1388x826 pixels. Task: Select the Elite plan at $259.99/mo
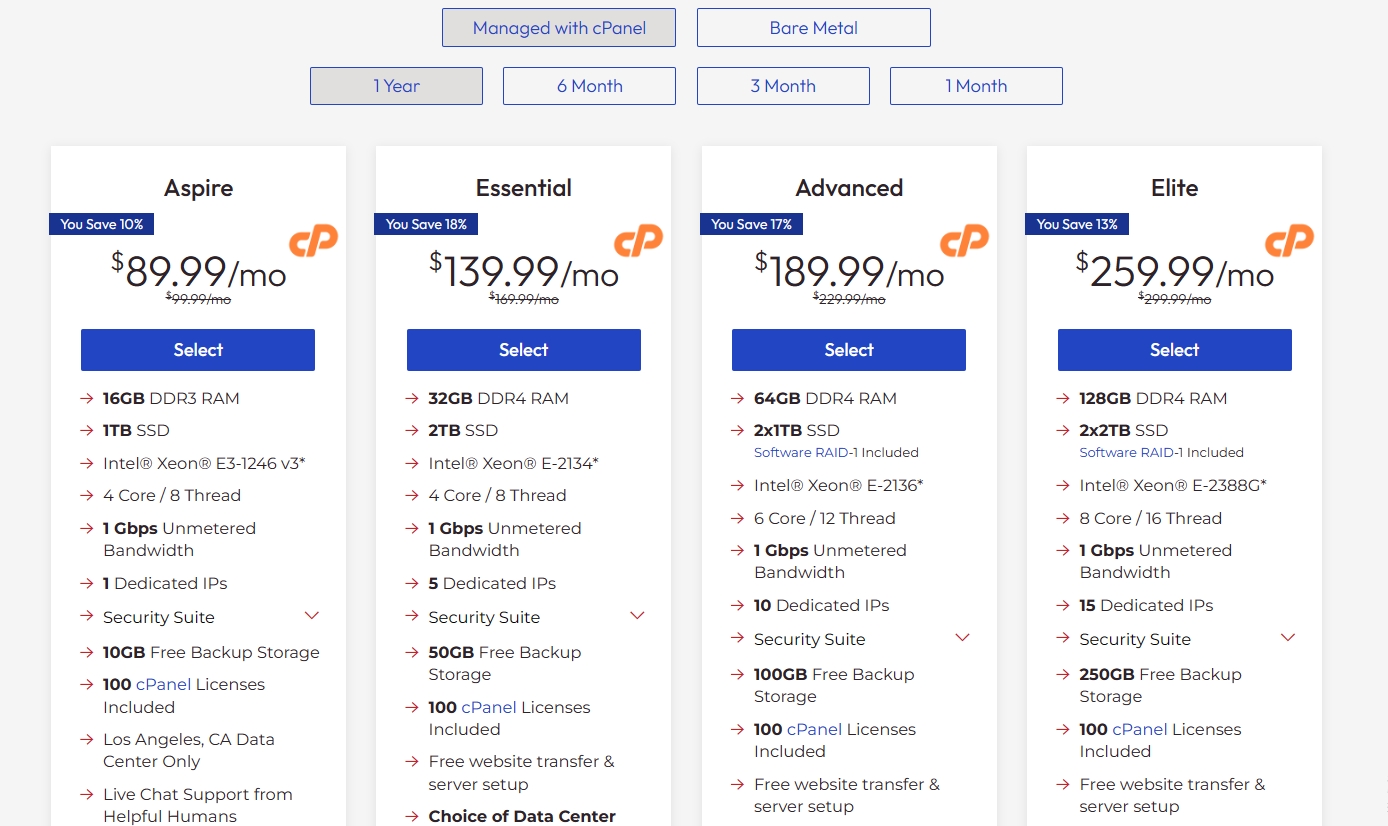click(x=1174, y=350)
